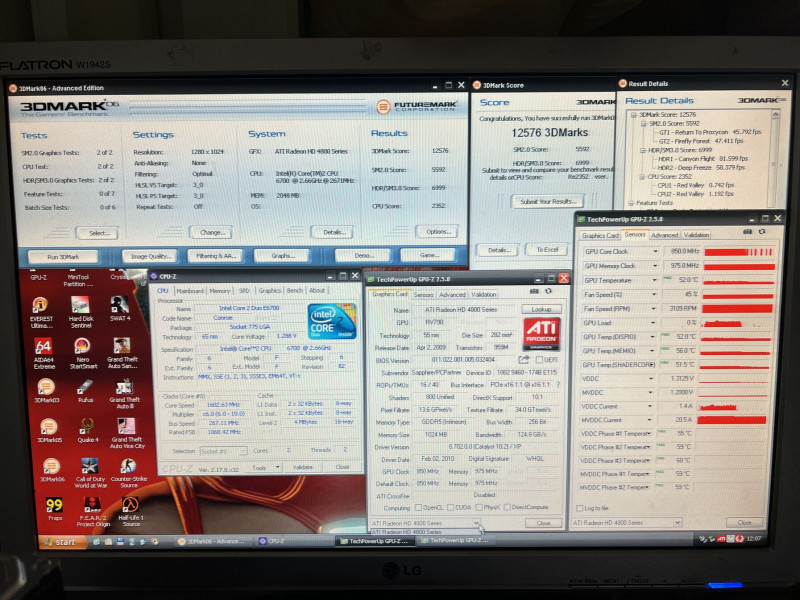This screenshot has width=800, height=600.
Task: Toggle the CUDA checkbox in GPU-Z
Action: 451,507
